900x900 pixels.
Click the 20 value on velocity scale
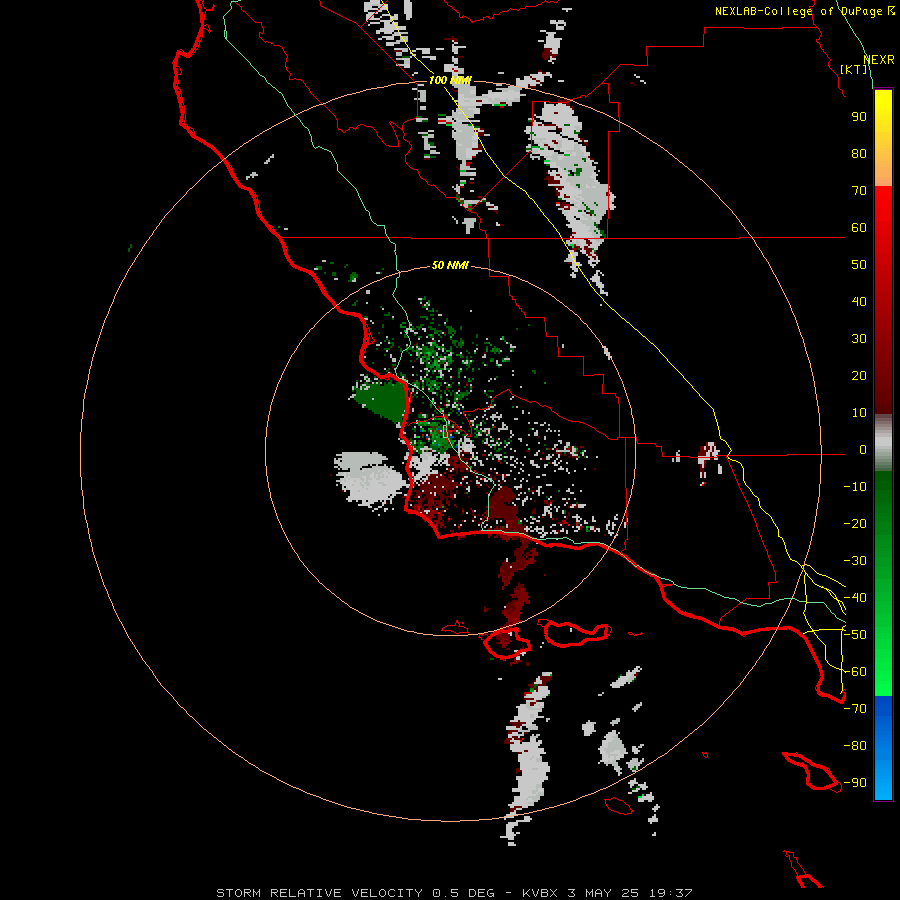tap(859, 375)
